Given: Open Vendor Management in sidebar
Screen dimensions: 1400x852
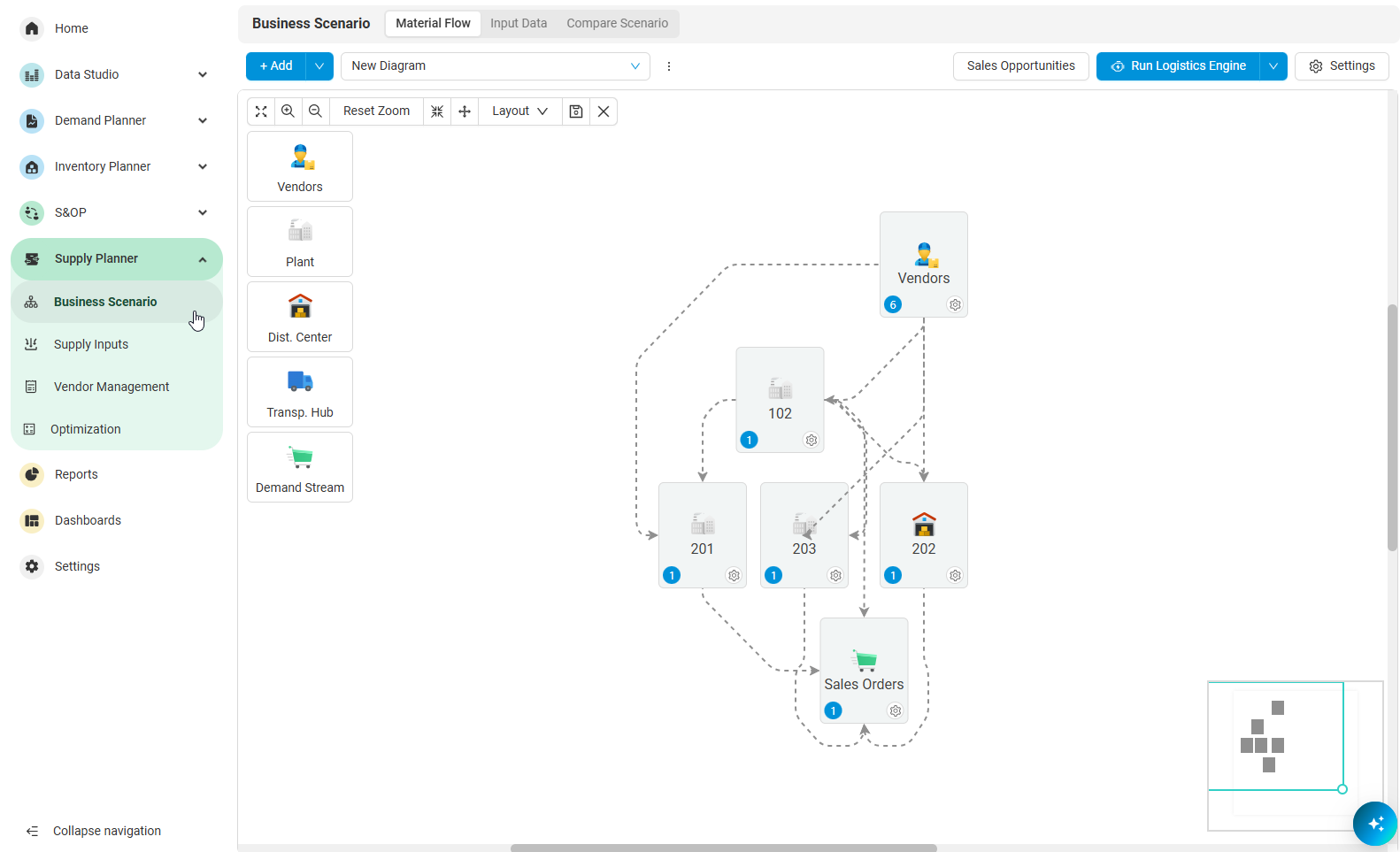Looking at the screenshot, I should click(116, 387).
